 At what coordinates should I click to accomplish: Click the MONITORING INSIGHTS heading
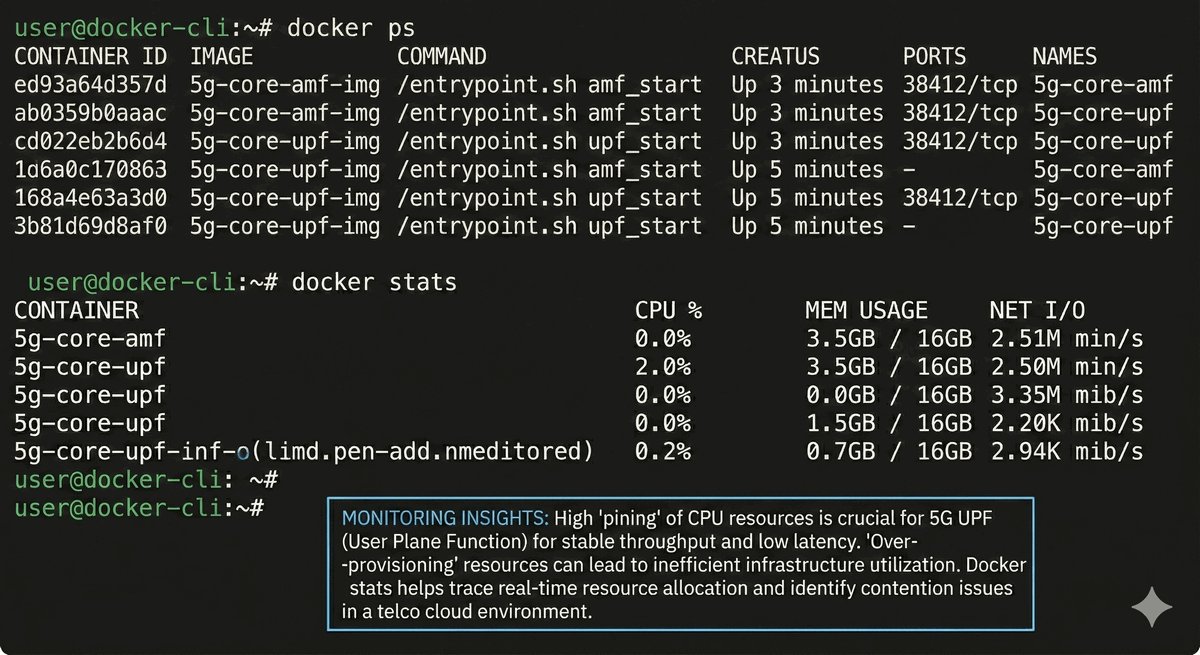coord(444,519)
